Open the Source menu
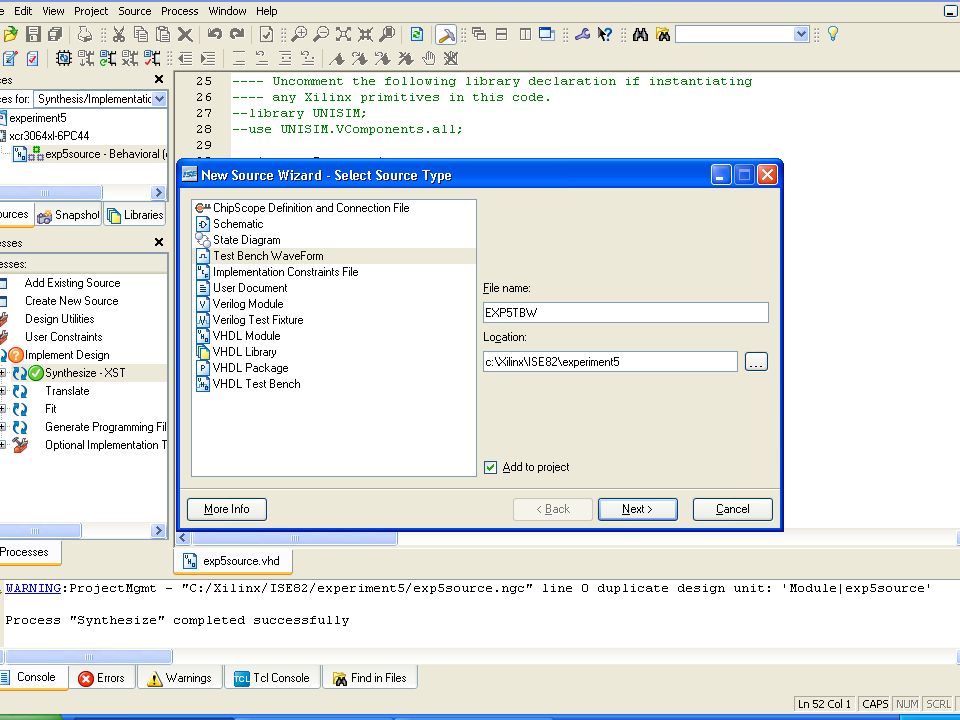960x720 pixels. click(135, 11)
